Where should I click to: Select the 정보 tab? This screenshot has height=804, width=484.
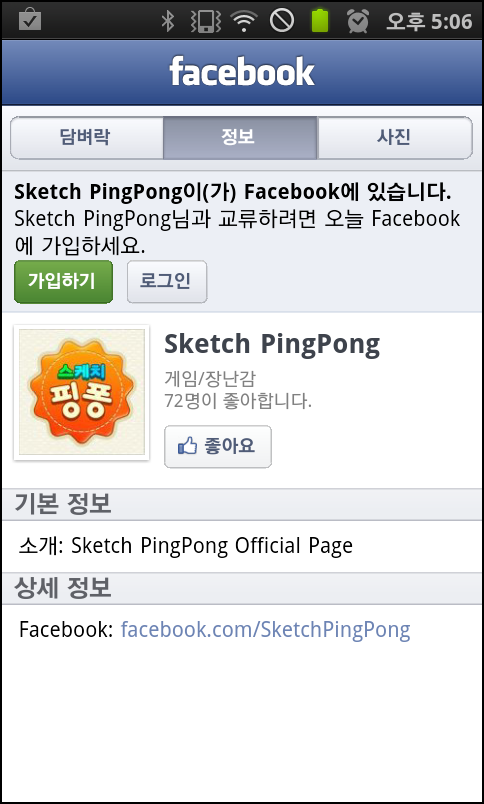coord(240,137)
